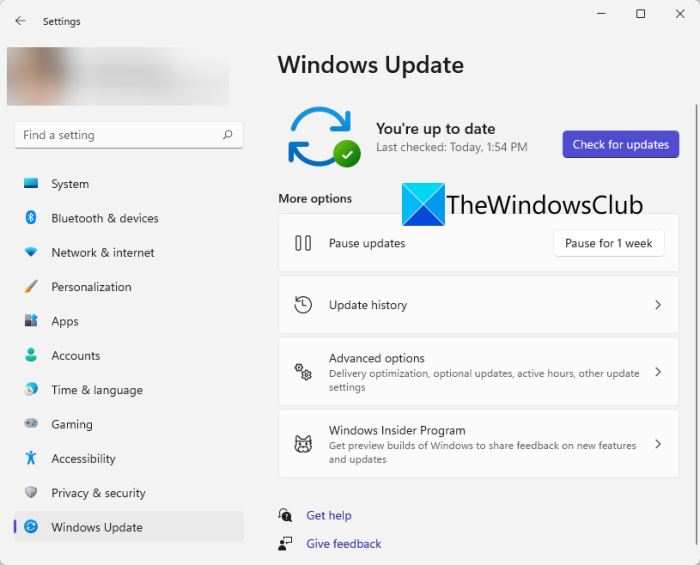Click Pause for 1 week button
The width and height of the screenshot is (700, 565).
pos(608,243)
